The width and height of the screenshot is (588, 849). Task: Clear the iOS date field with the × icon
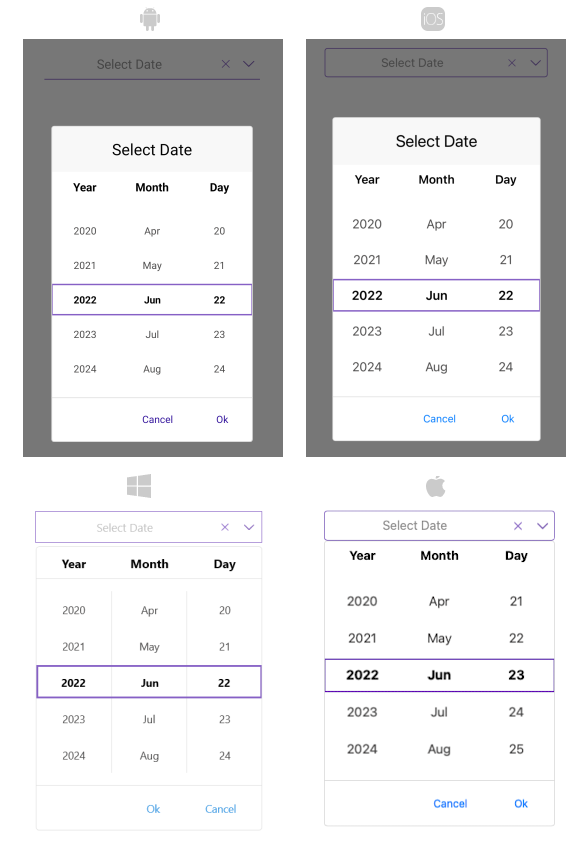[x=511, y=62]
